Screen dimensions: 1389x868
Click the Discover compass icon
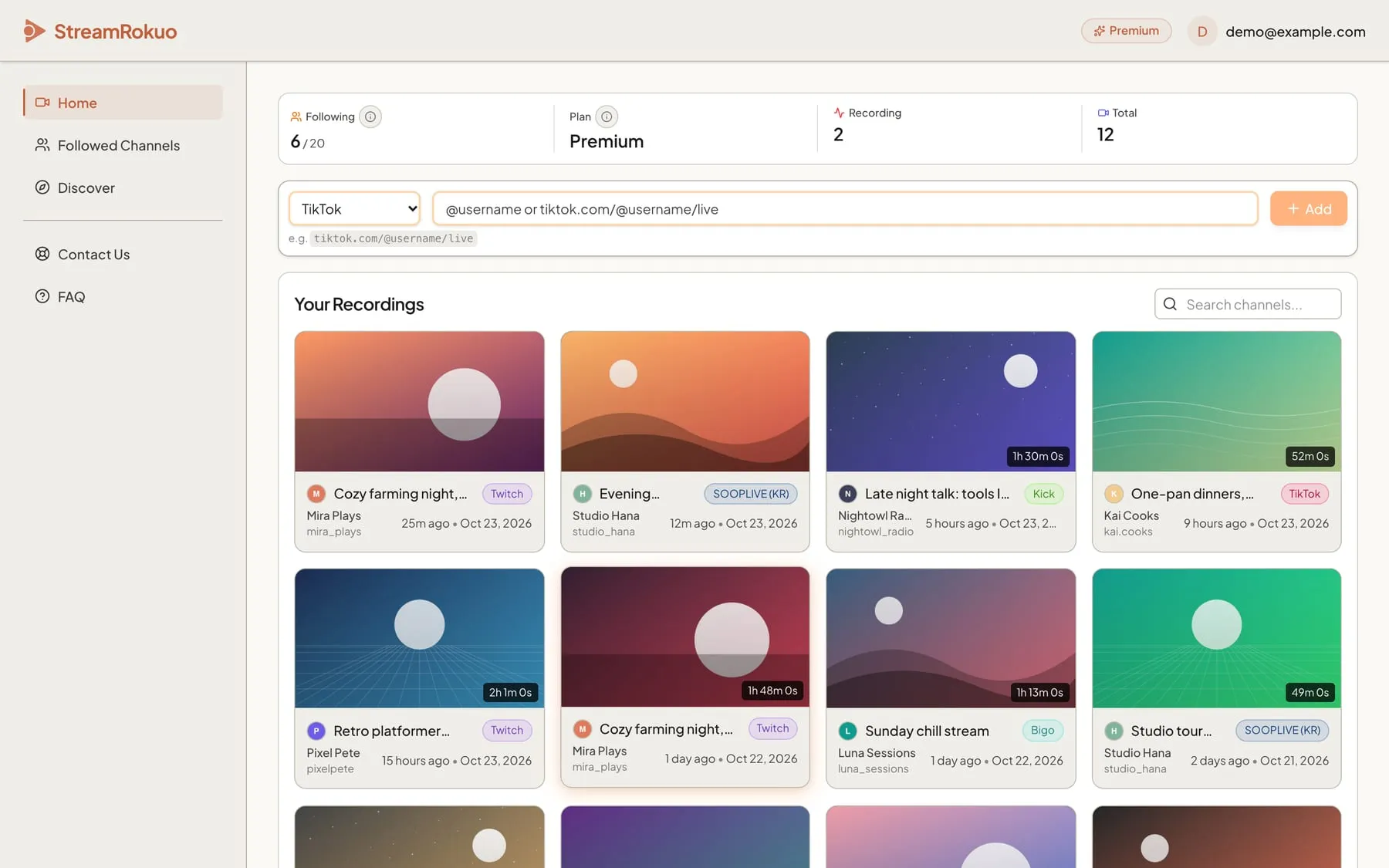tap(42, 187)
